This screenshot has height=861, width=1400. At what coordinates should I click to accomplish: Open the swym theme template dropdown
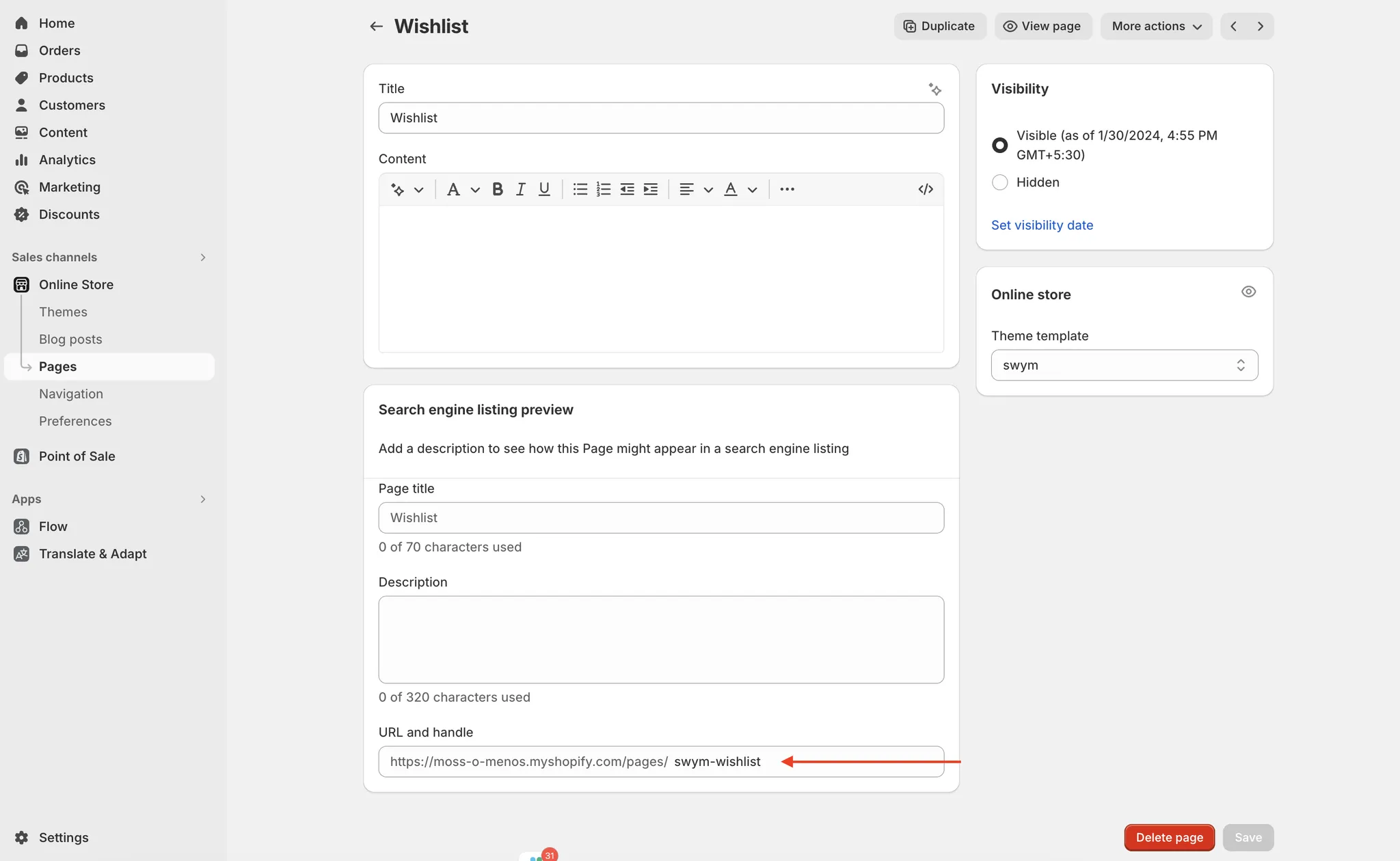point(1124,366)
